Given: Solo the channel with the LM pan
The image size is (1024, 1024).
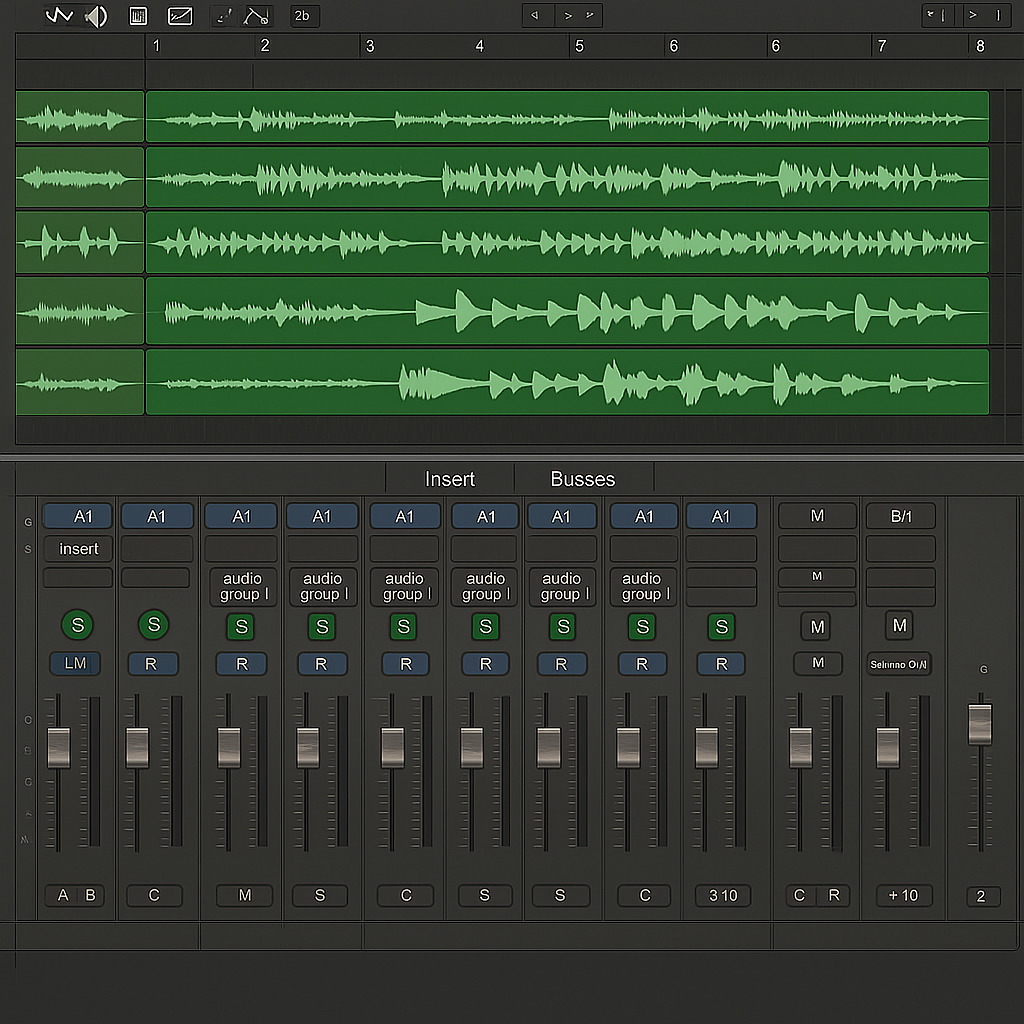Looking at the screenshot, I should [x=78, y=625].
